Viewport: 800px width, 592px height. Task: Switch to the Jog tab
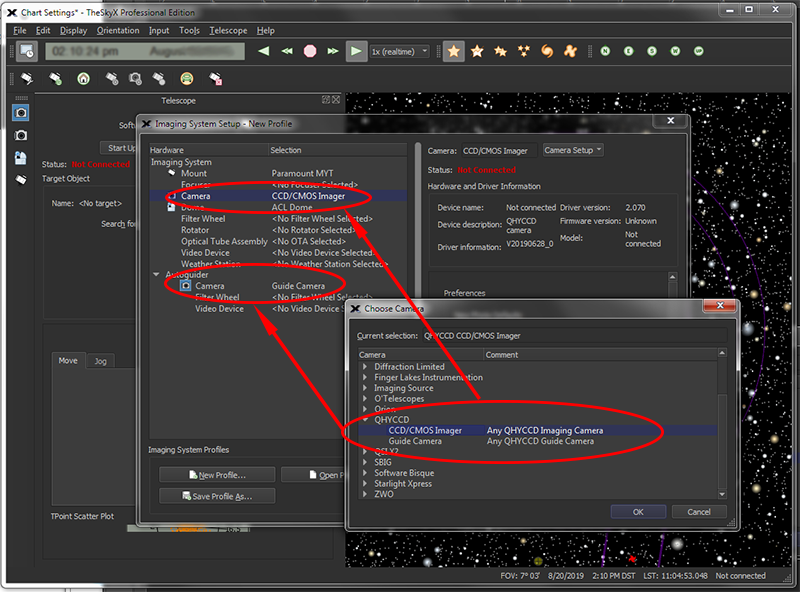pyautogui.click(x=101, y=361)
